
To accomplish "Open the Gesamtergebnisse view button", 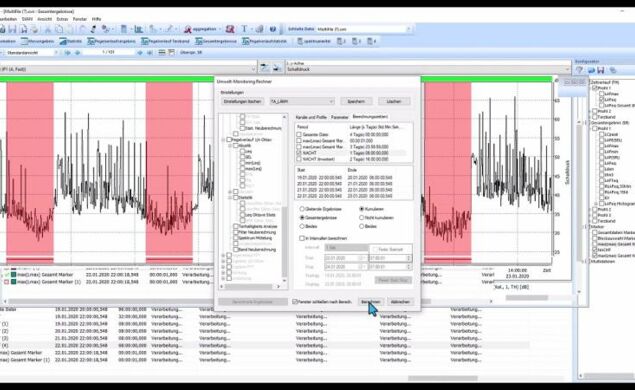I will click(216, 41).
